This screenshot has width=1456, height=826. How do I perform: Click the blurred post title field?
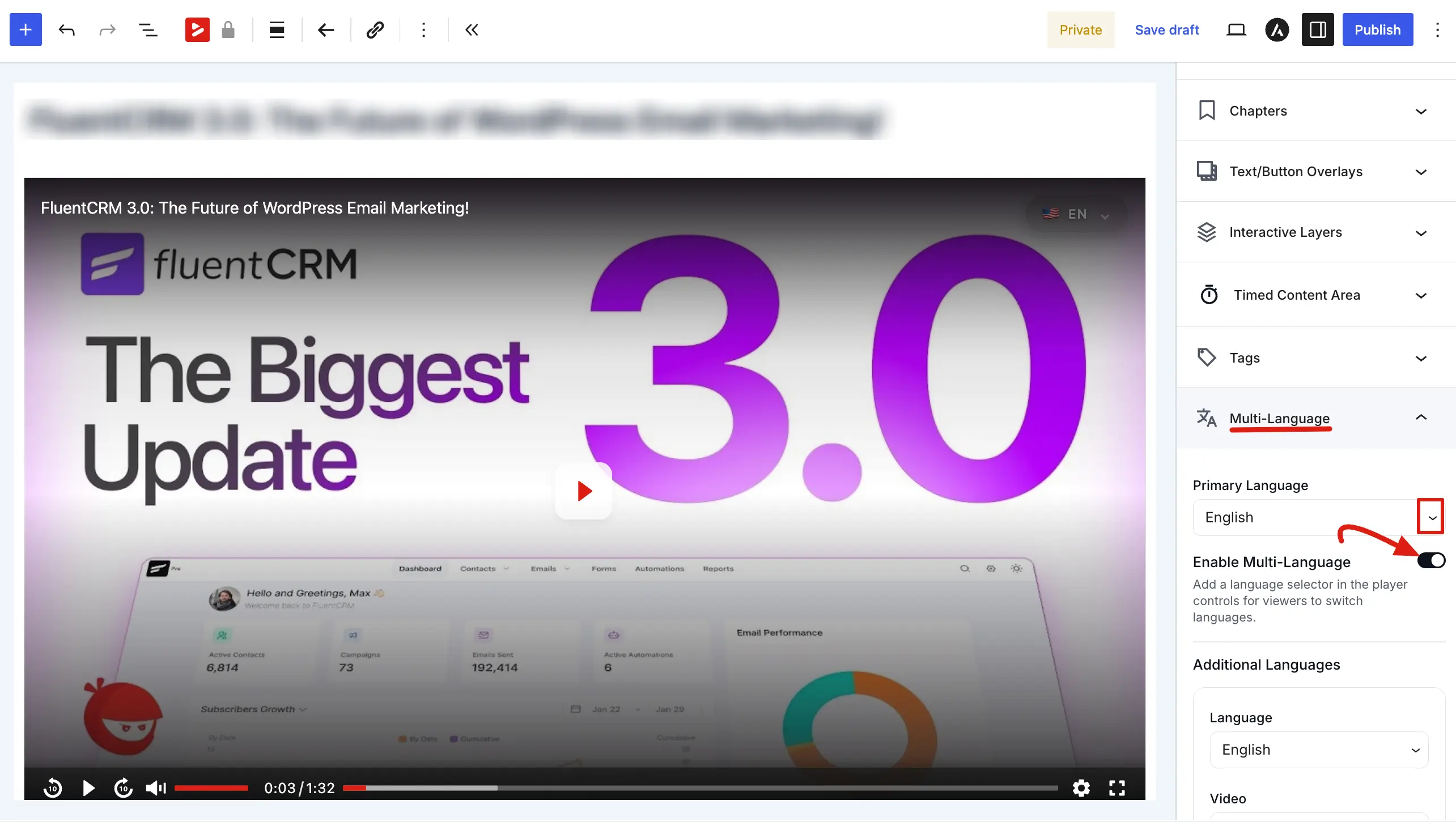(x=457, y=120)
